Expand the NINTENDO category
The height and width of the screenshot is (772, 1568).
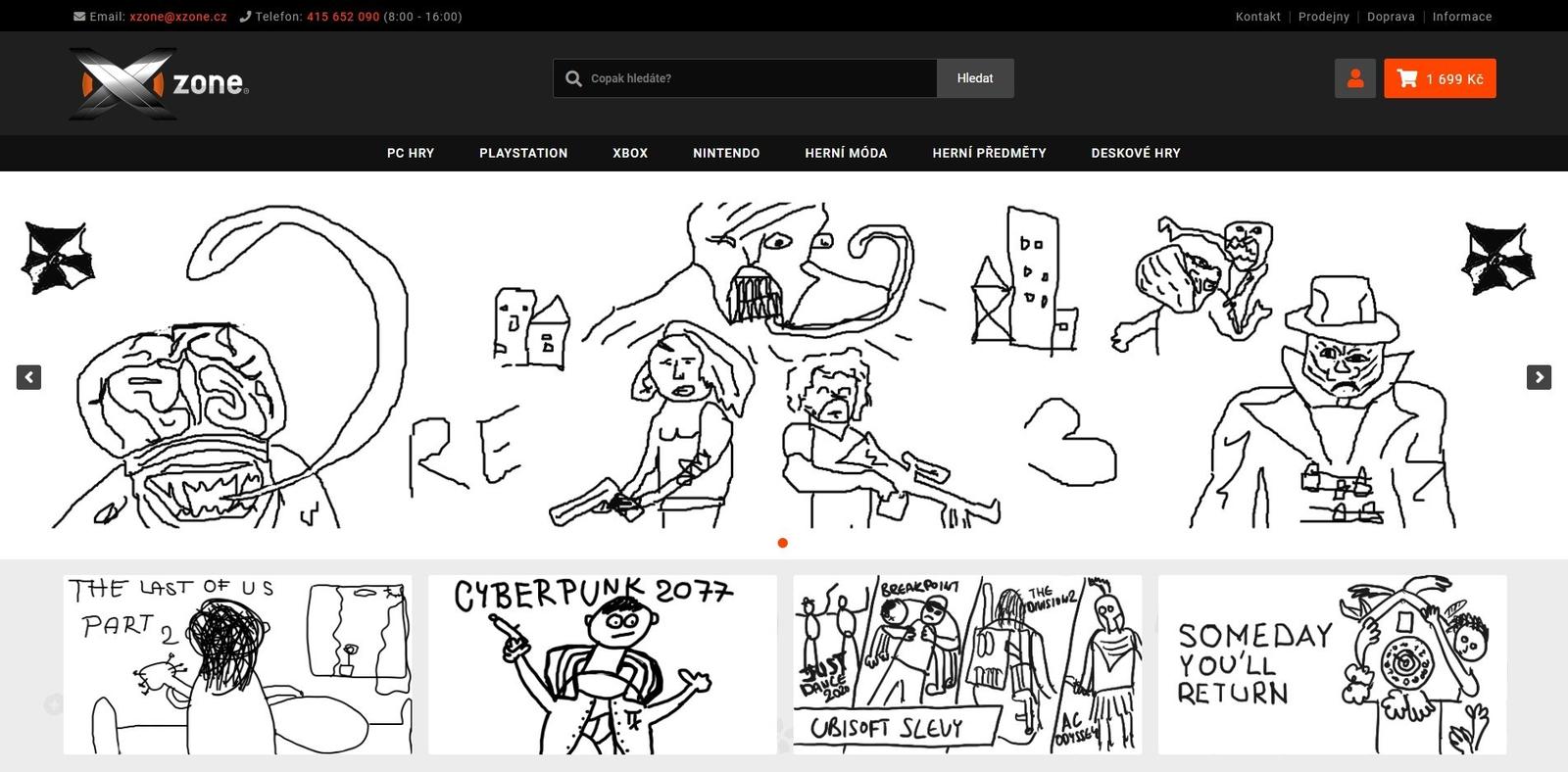[726, 153]
